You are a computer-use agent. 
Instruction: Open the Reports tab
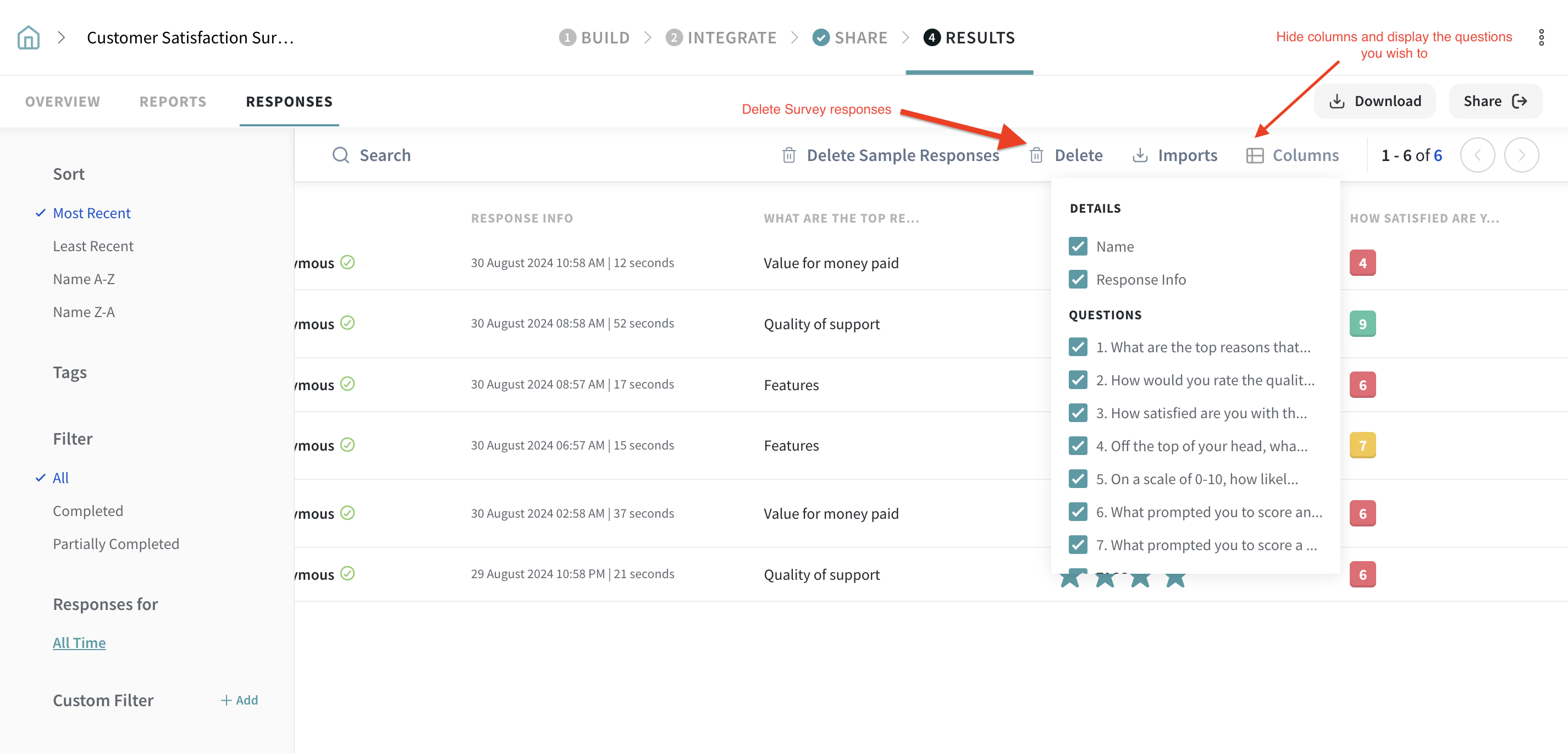click(173, 102)
